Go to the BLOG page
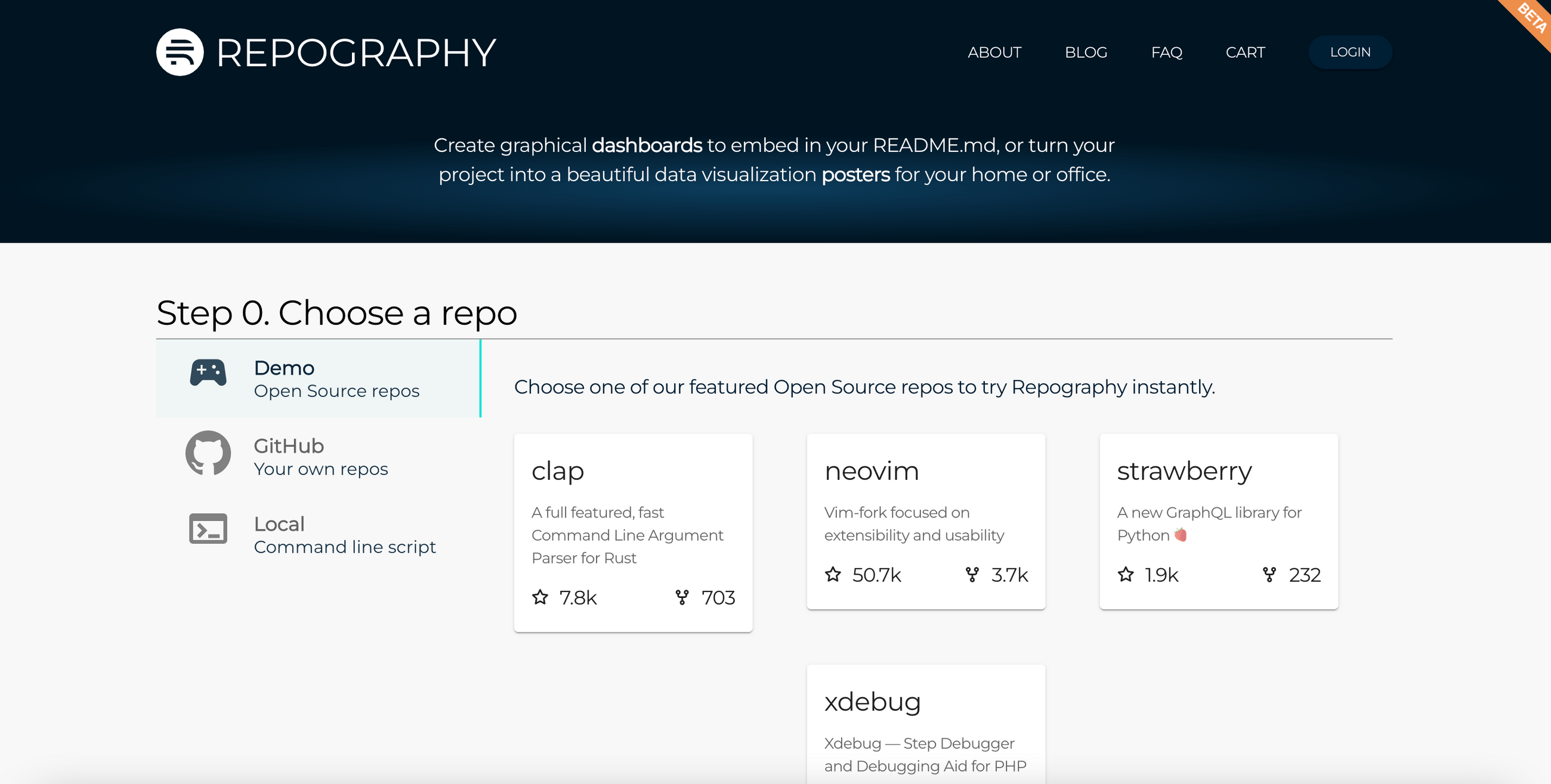Image resolution: width=1551 pixels, height=784 pixels. click(1086, 52)
